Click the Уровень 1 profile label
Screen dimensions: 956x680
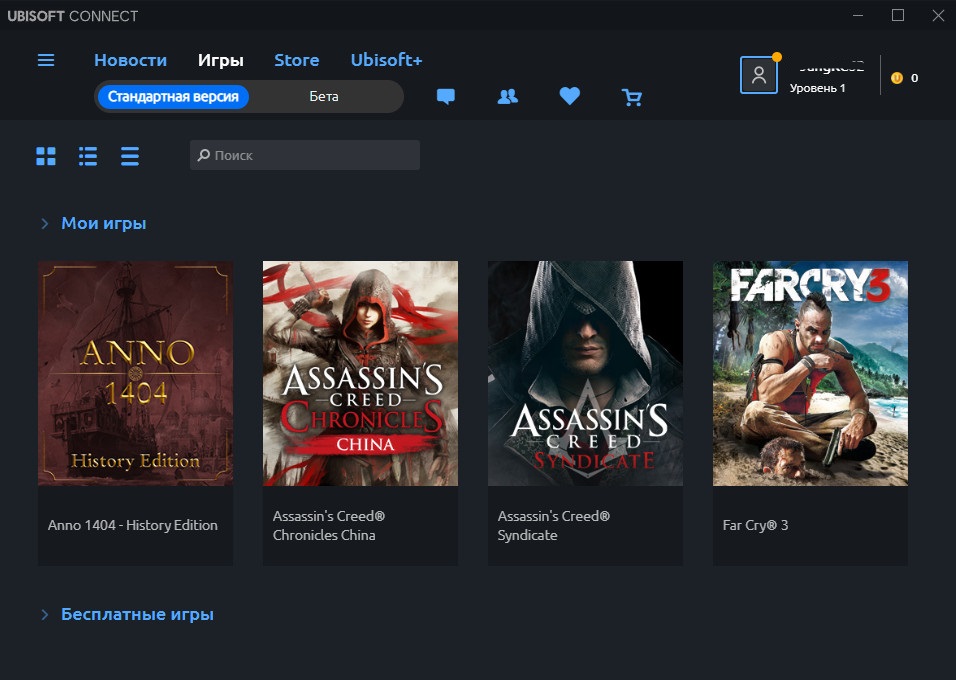click(x=818, y=88)
